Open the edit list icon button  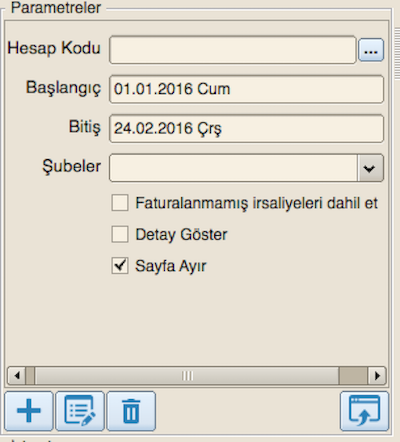[80, 411]
